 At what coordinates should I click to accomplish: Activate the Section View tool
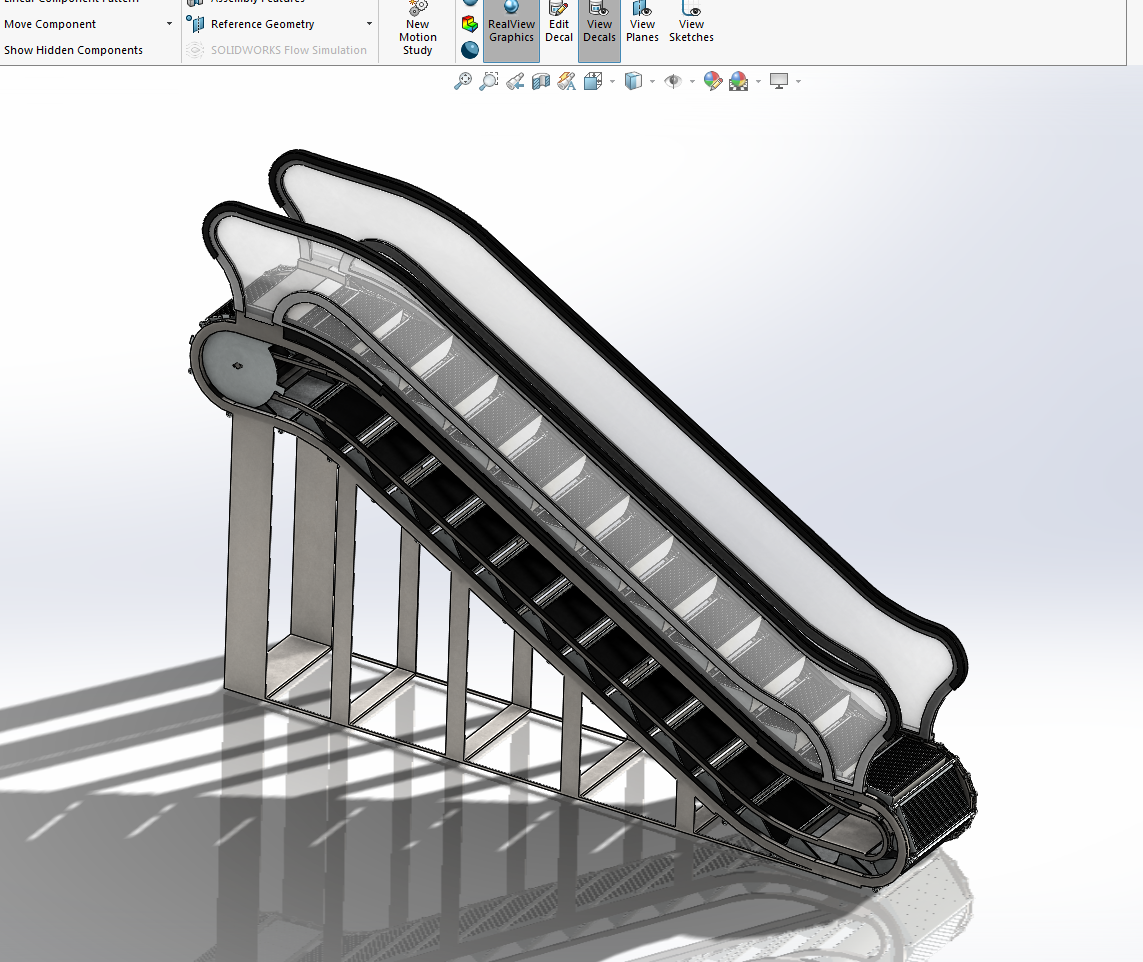coord(541,81)
